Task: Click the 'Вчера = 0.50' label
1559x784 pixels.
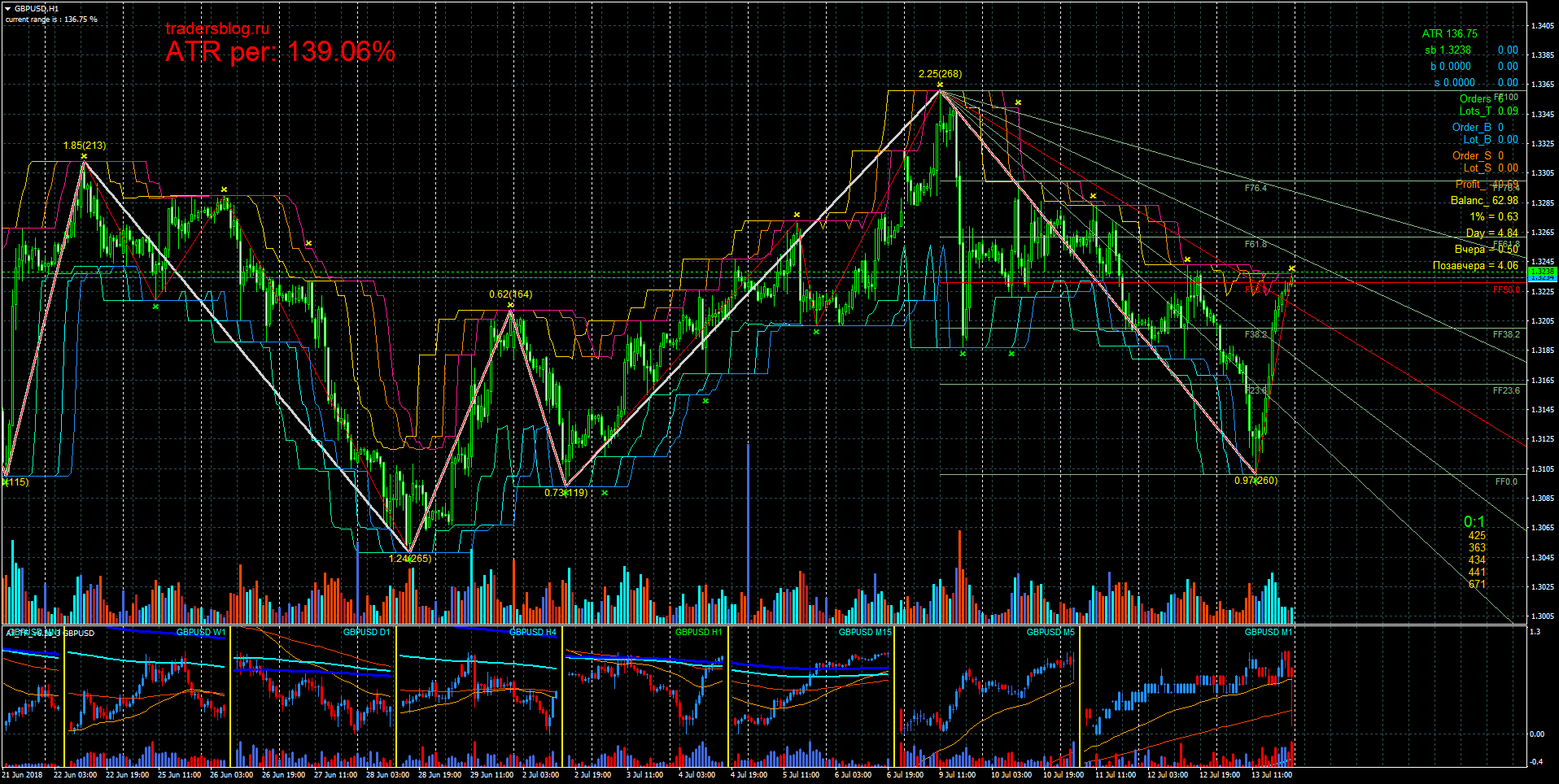Action: [x=1487, y=249]
